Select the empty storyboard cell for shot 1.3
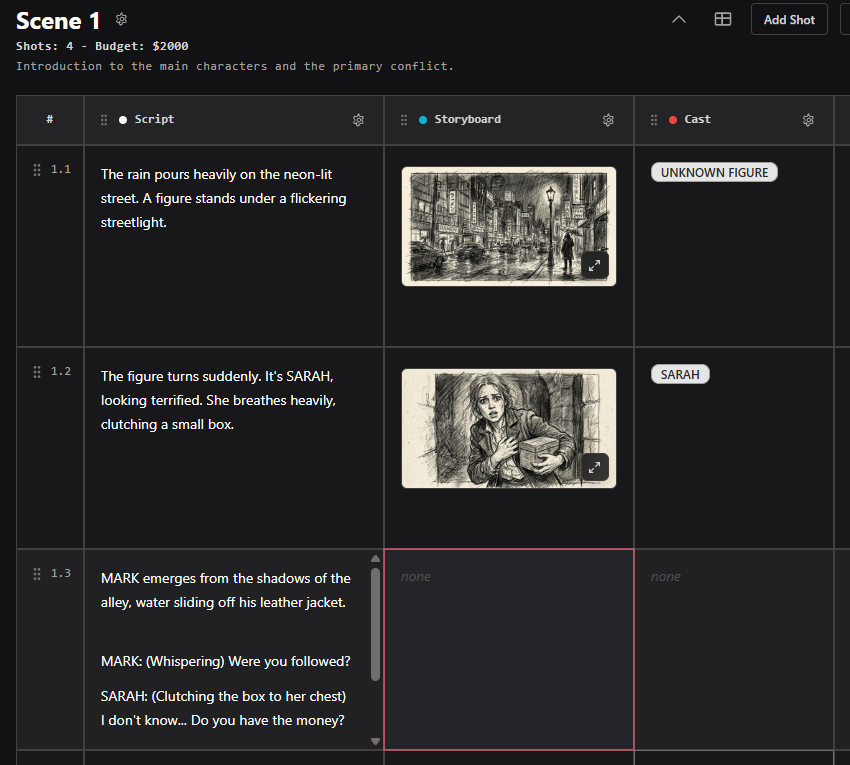This screenshot has height=765, width=850. click(x=508, y=650)
